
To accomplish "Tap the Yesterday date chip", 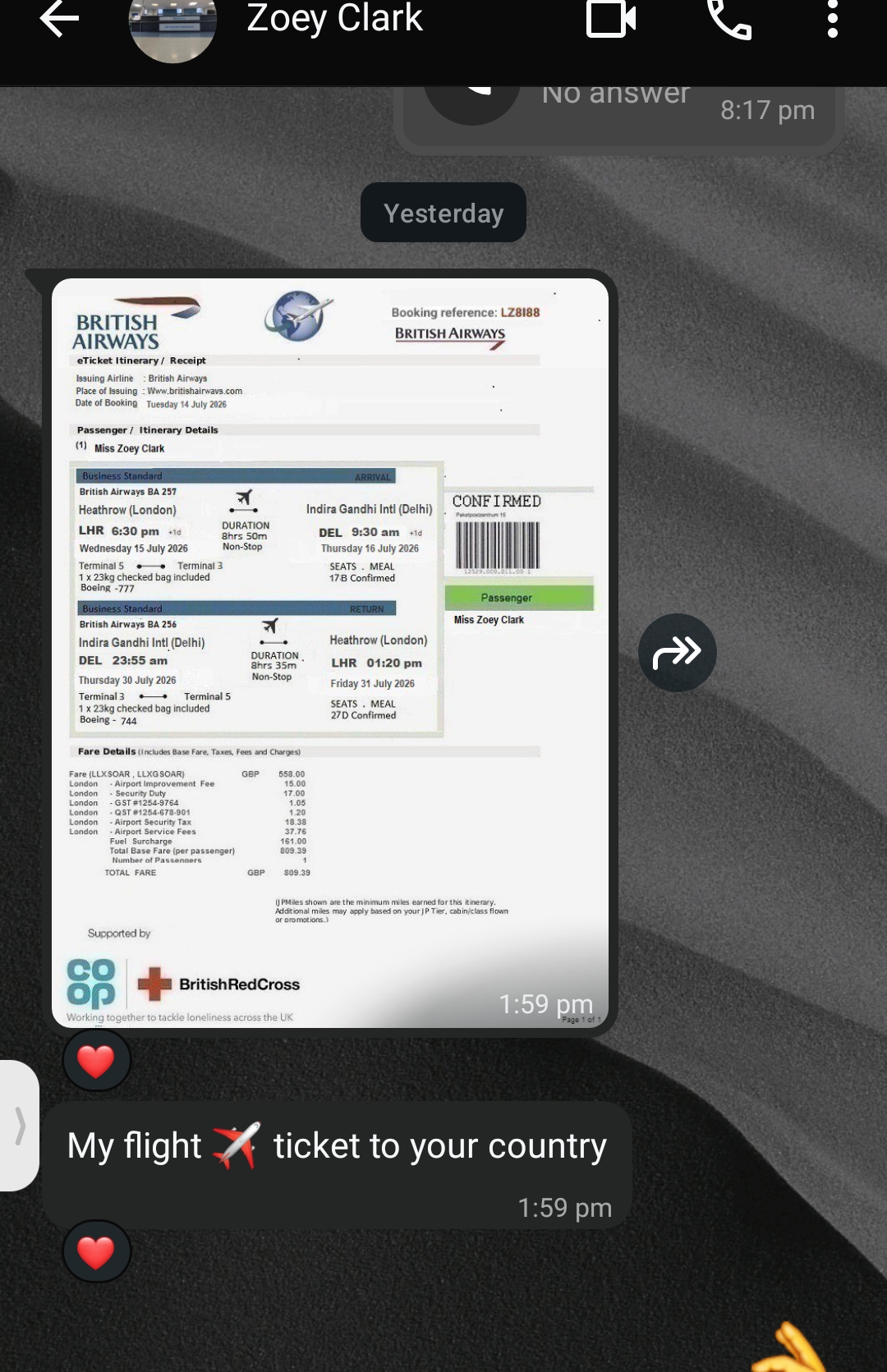I will tap(443, 213).
